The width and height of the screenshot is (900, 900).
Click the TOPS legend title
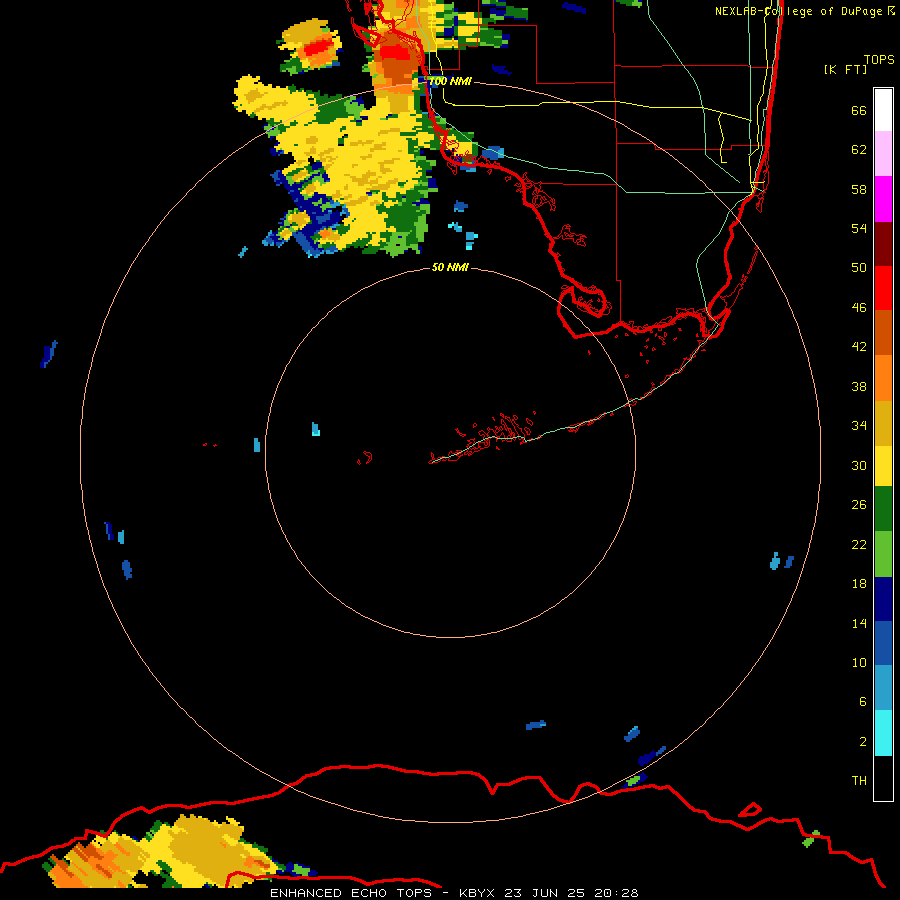pyautogui.click(x=879, y=60)
